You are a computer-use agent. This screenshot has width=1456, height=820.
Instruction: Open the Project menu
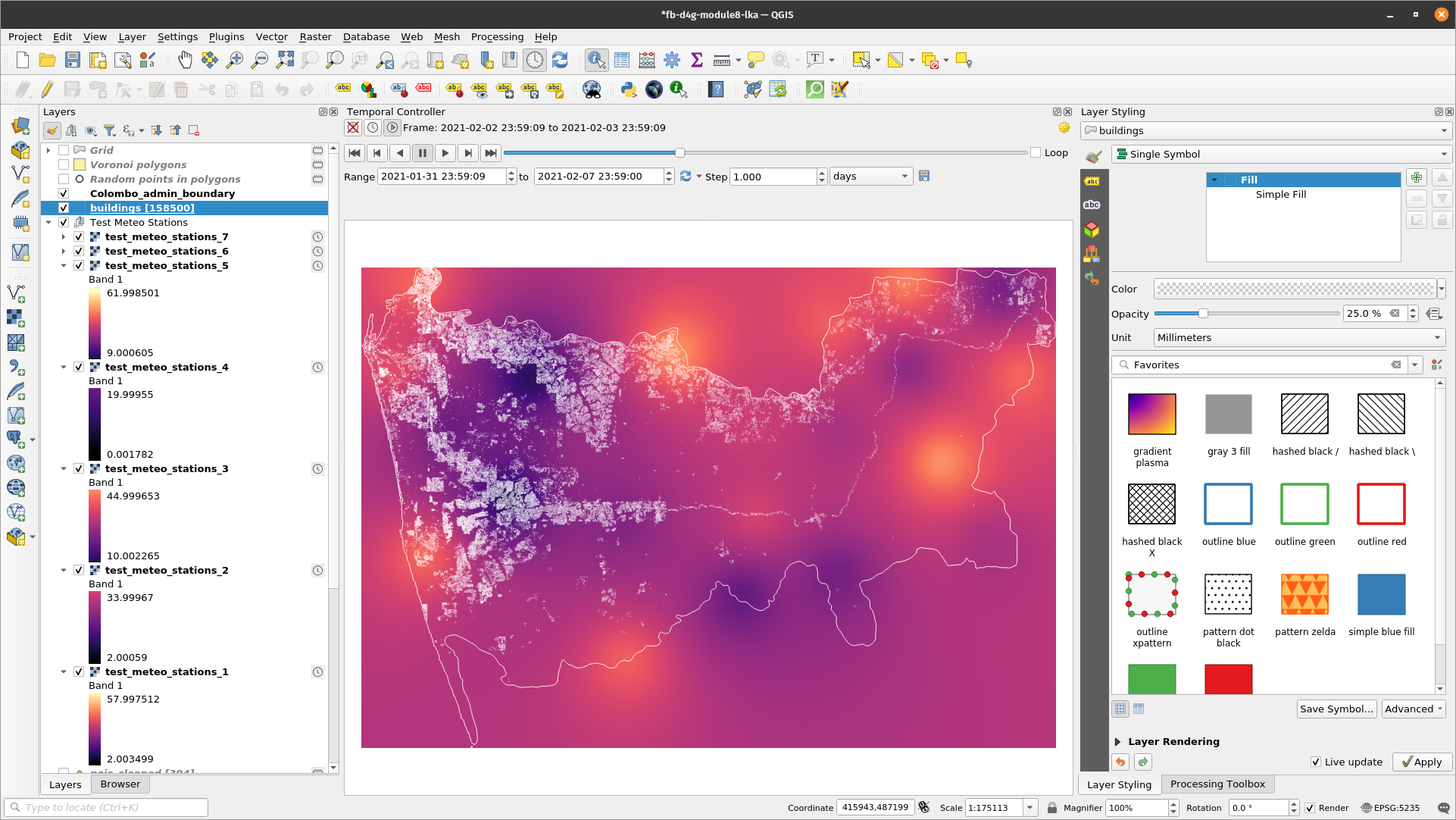(x=25, y=36)
